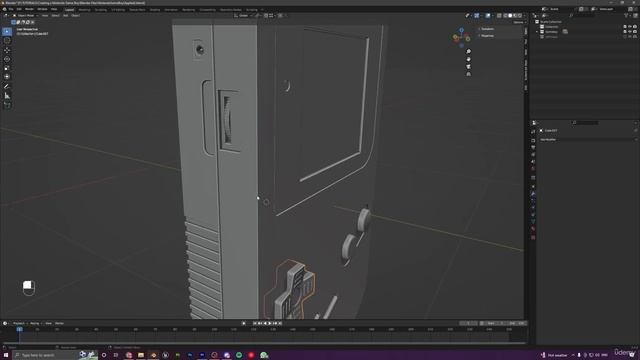Image resolution: width=640 pixels, height=360 pixels.
Task: Toggle viewport gizmos visibility
Action: click(x=477, y=16)
